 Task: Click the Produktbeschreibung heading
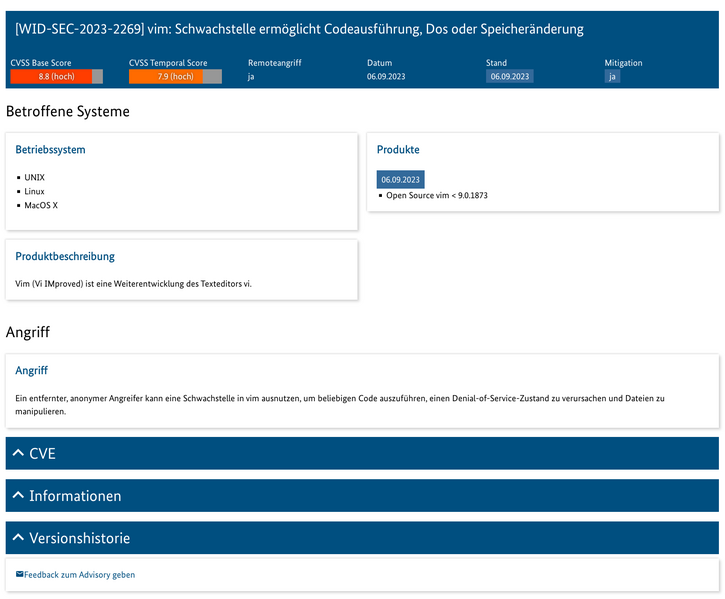point(65,257)
